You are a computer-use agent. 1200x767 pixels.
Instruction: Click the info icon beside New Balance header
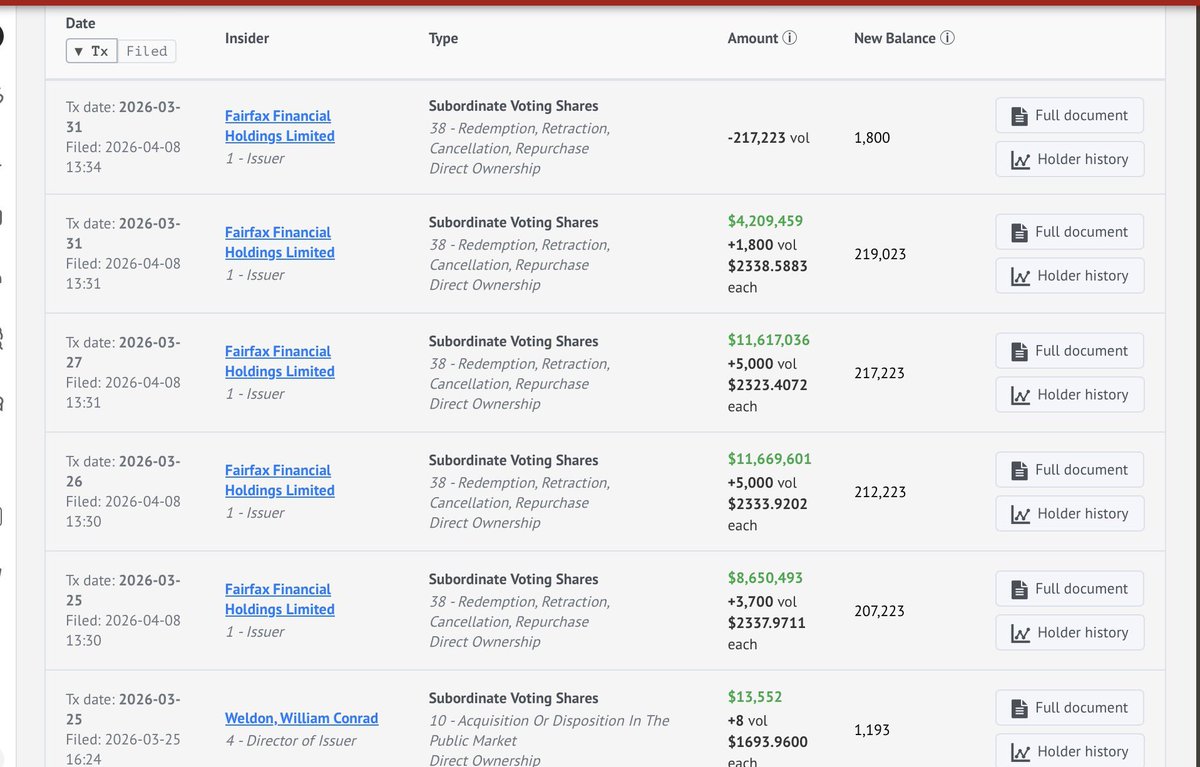(948, 38)
